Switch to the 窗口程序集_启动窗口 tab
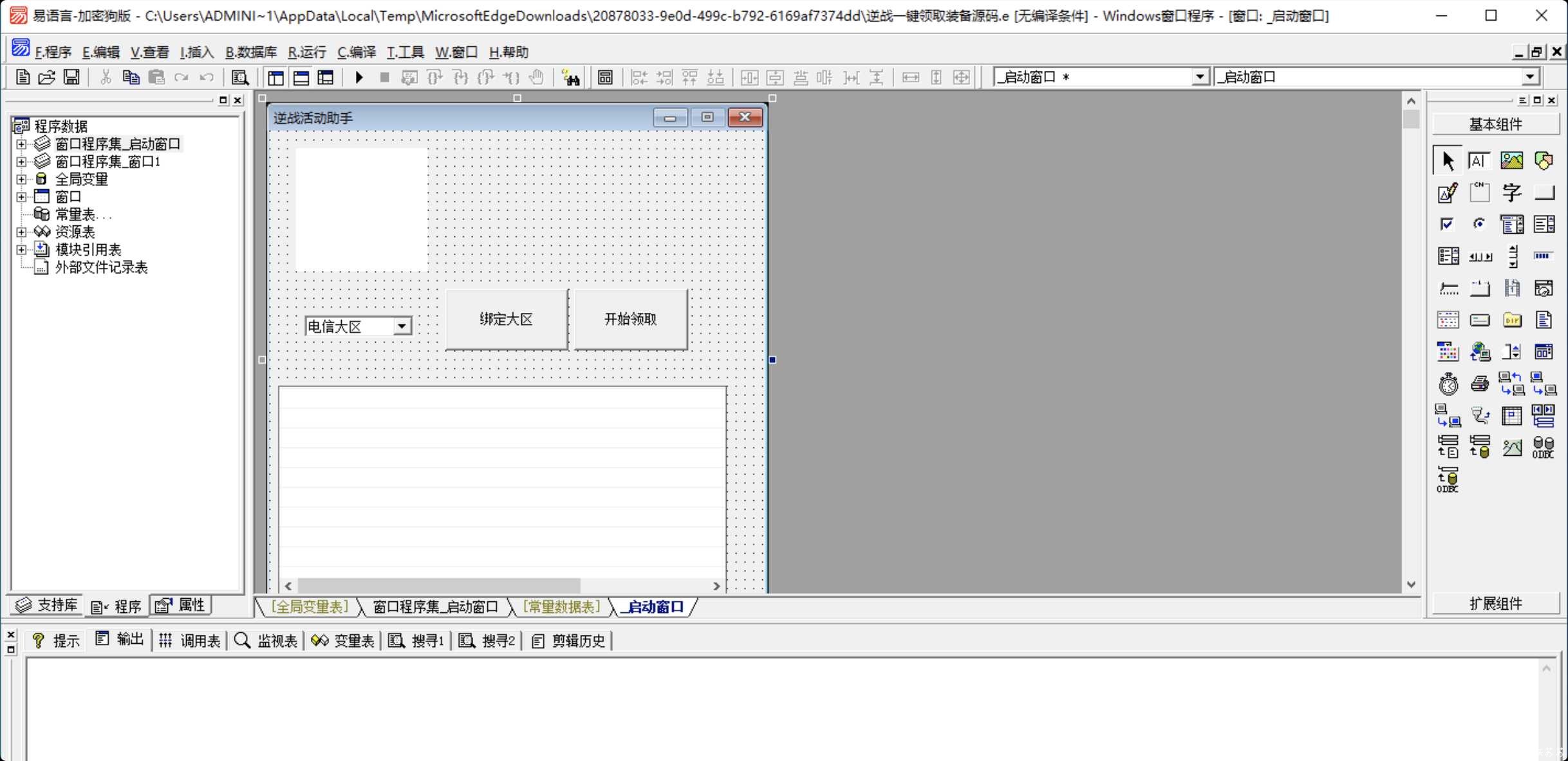This screenshot has height=761, width=1568. [x=436, y=607]
